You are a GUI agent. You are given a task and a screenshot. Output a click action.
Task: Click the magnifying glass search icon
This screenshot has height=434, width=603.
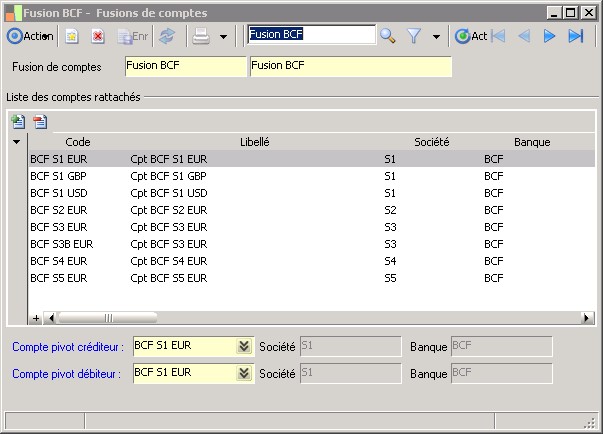388,36
